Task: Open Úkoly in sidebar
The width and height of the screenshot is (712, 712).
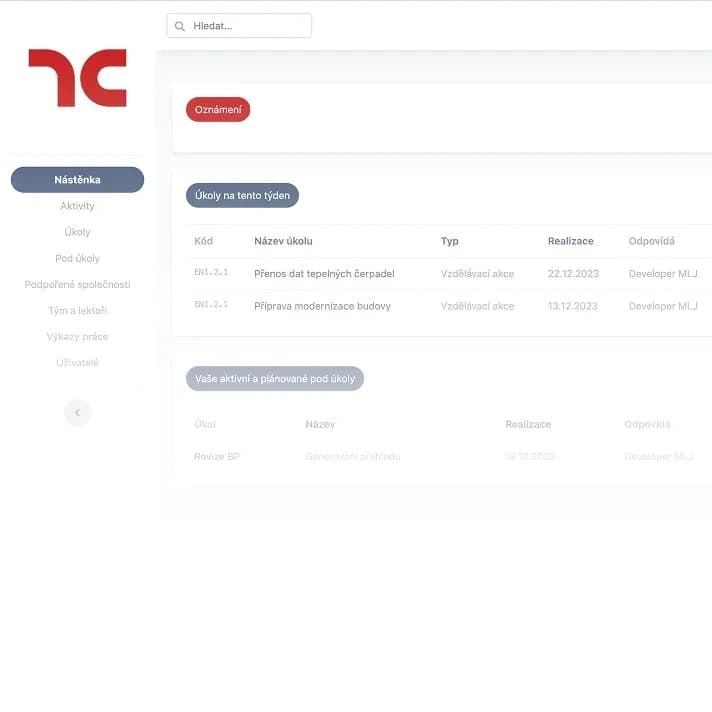Action: click(78, 232)
